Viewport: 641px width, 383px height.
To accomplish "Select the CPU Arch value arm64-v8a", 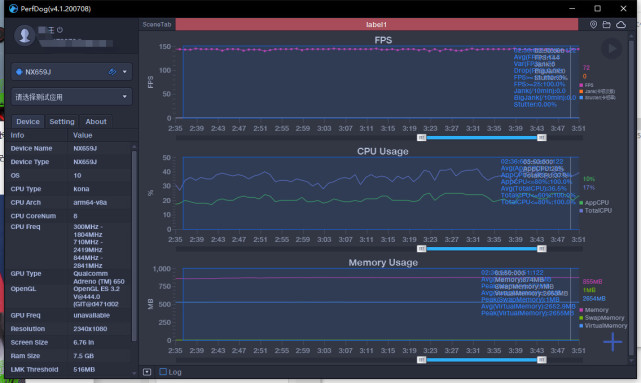I will [90, 202].
